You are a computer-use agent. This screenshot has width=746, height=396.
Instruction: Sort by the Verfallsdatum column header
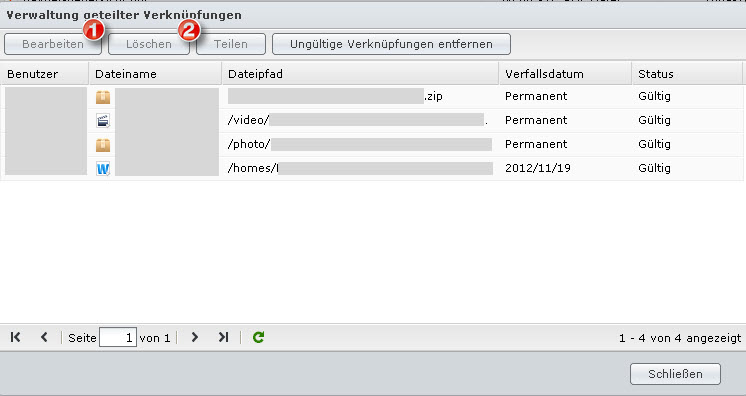565,74
